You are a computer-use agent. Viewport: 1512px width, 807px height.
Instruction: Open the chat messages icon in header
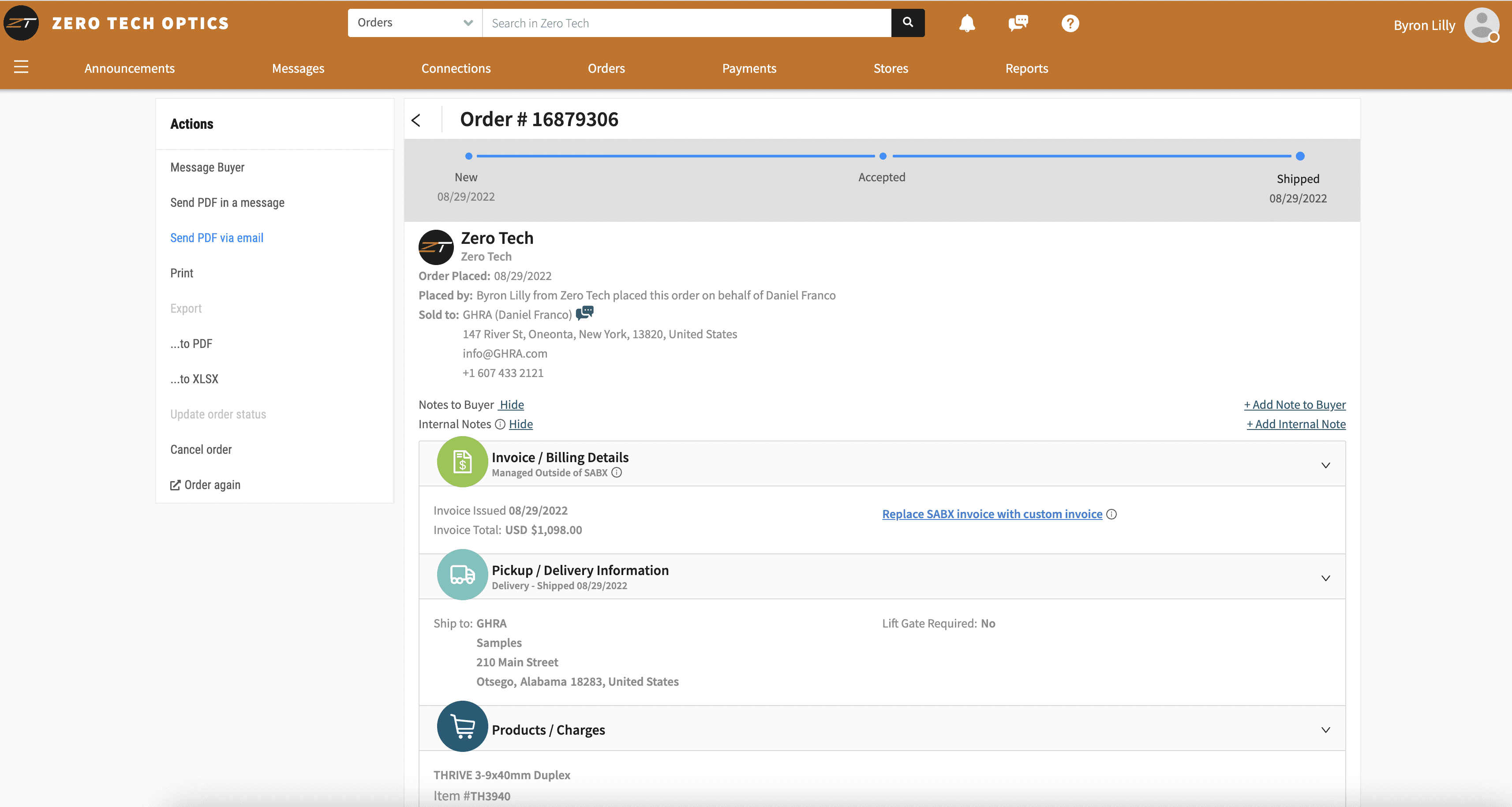click(1018, 23)
